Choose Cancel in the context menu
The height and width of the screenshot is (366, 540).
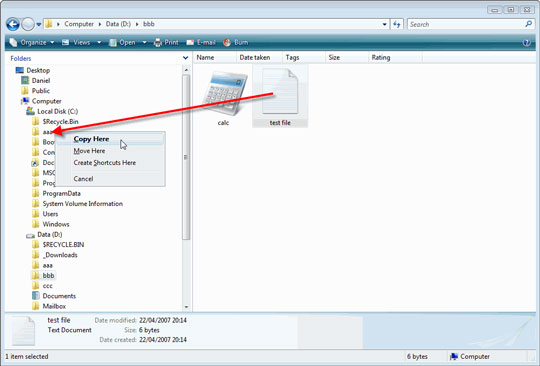(x=110, y=179)
